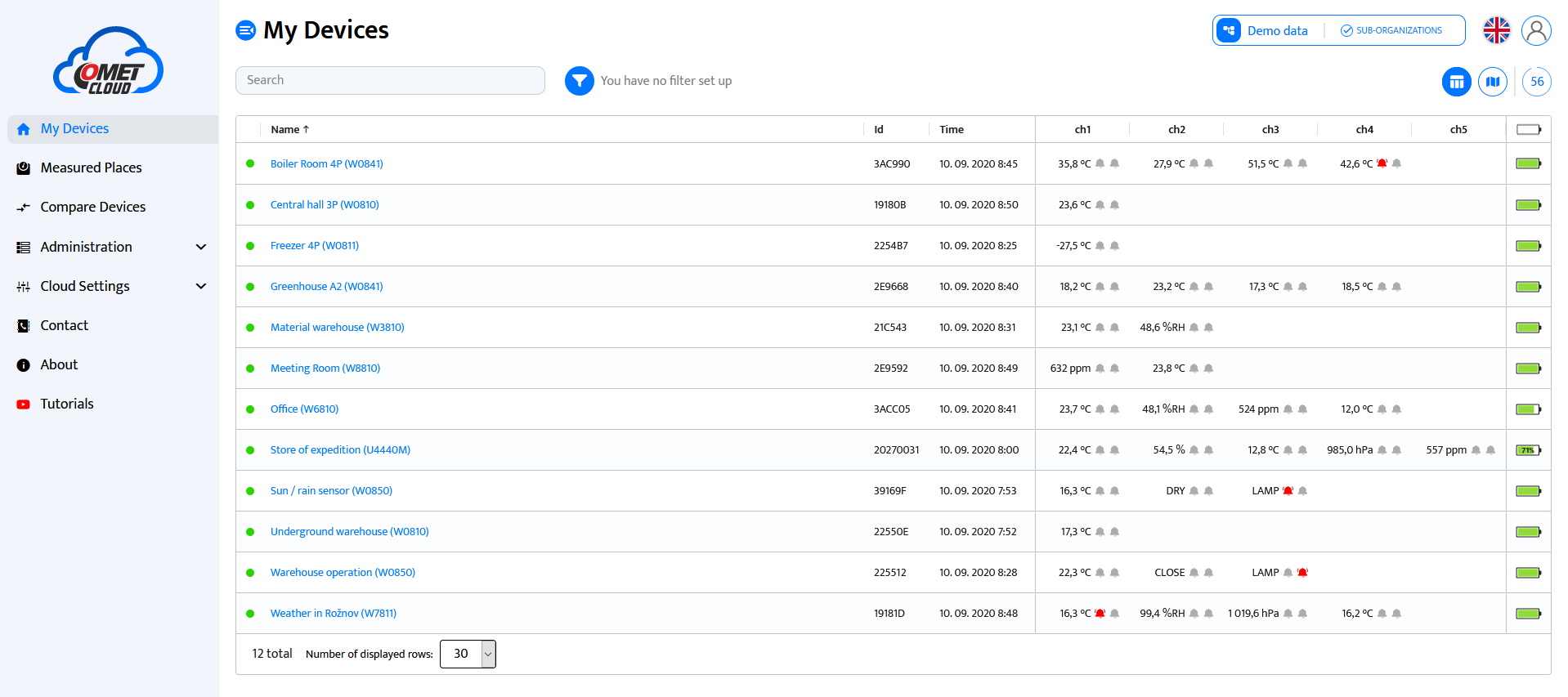Screen dimensions: 1568x697
Task: Click red alarm bell on Boiler Room ch4
Action: (x=1382, y=163)
